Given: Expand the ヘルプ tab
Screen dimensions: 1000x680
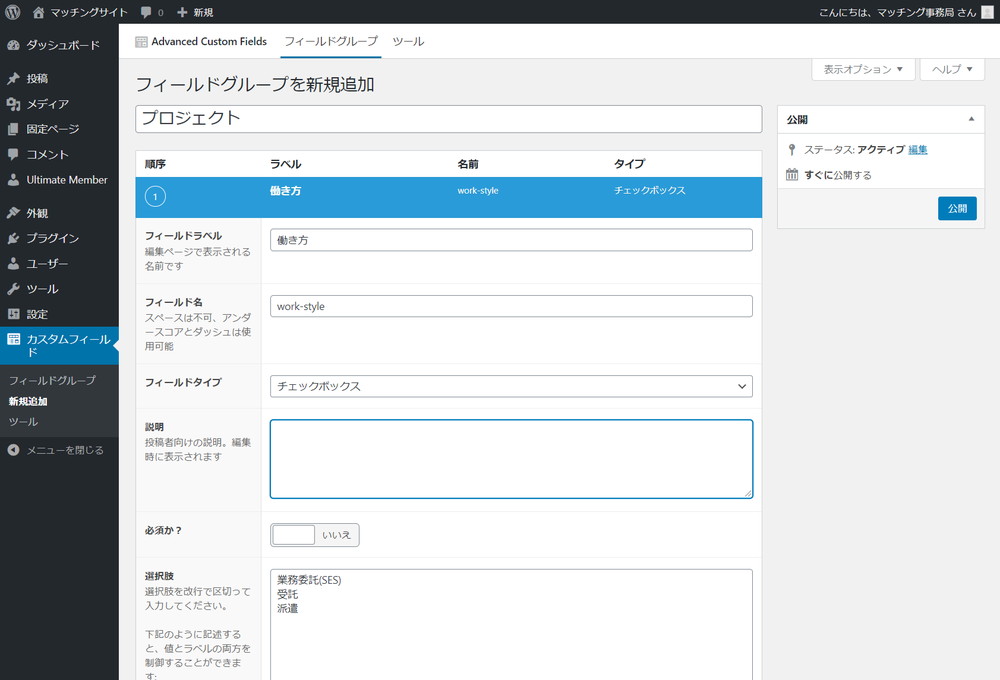Looking at the screenshot, I should (x=952, y=70).
